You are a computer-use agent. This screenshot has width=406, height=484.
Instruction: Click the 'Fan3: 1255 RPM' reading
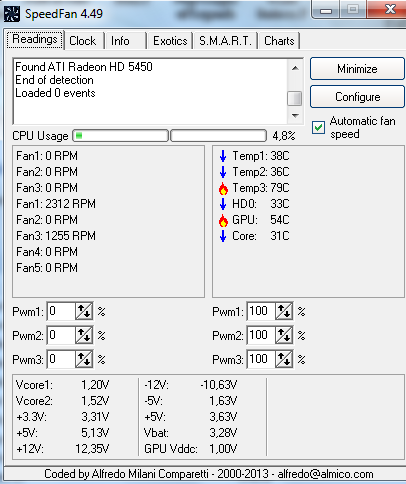[x=56, y=236]
